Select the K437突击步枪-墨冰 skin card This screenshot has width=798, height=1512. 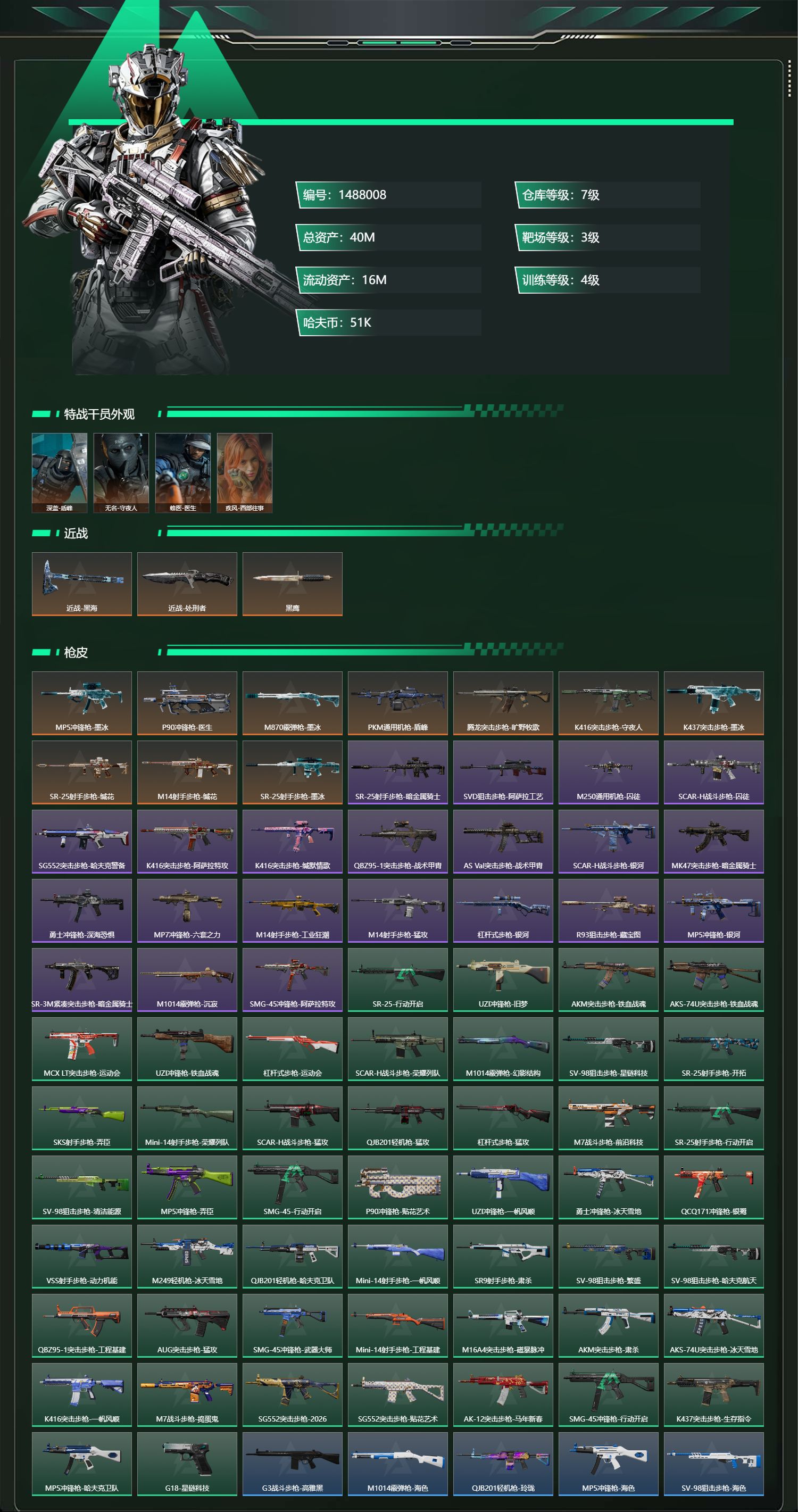[x=713, y=703]
